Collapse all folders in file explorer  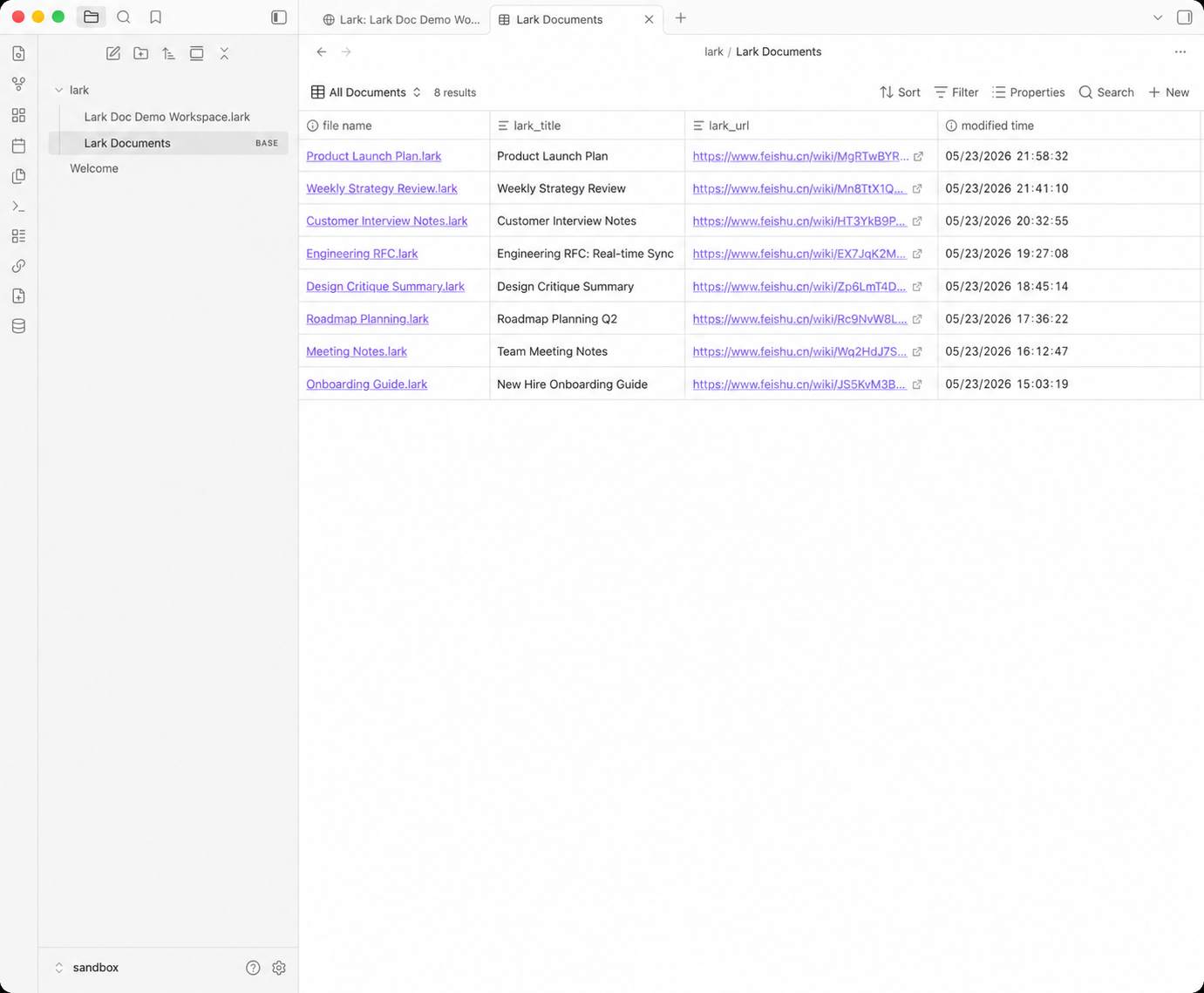click(224, 54)
